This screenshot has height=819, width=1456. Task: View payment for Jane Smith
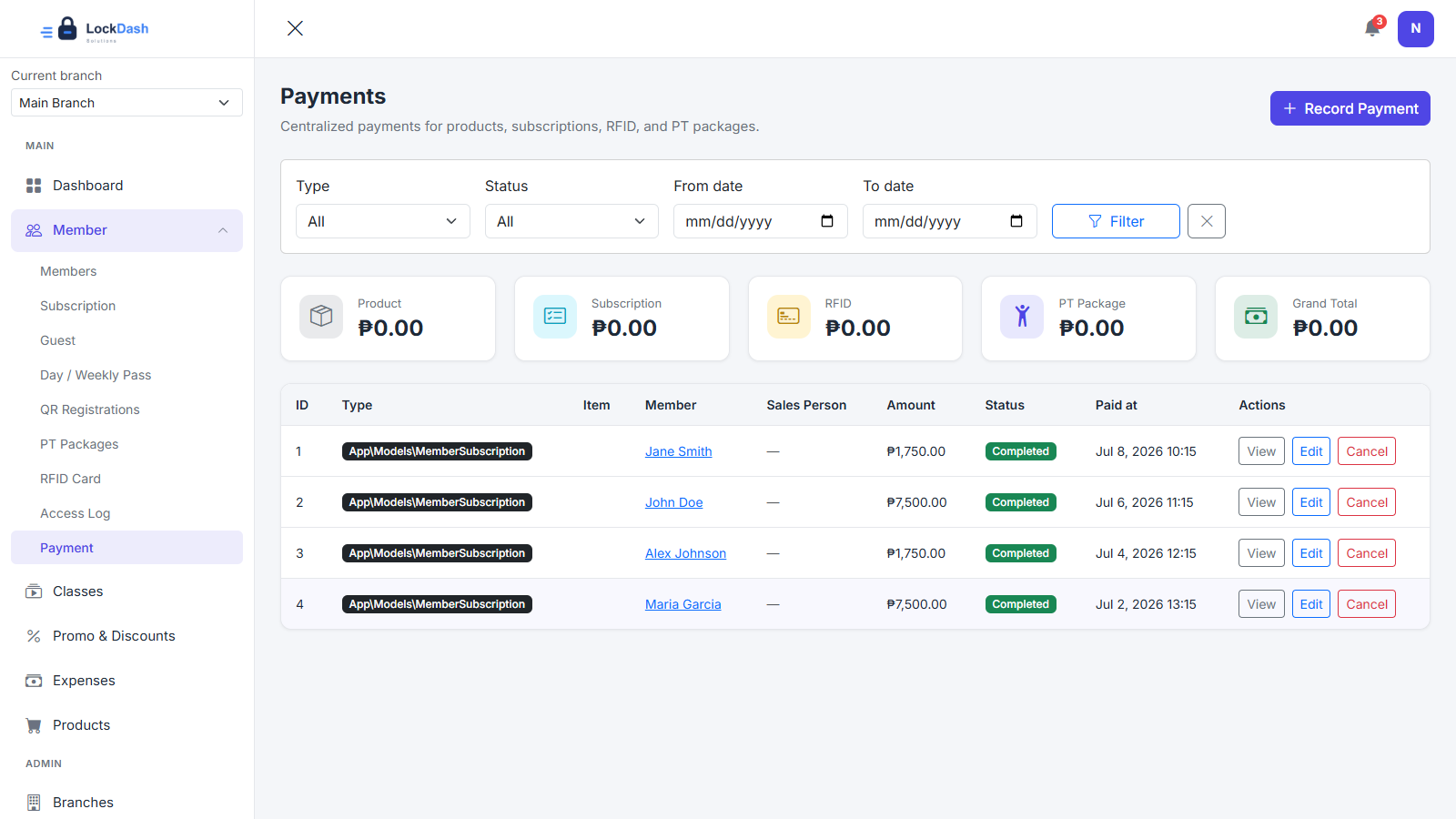(1261, 451)
